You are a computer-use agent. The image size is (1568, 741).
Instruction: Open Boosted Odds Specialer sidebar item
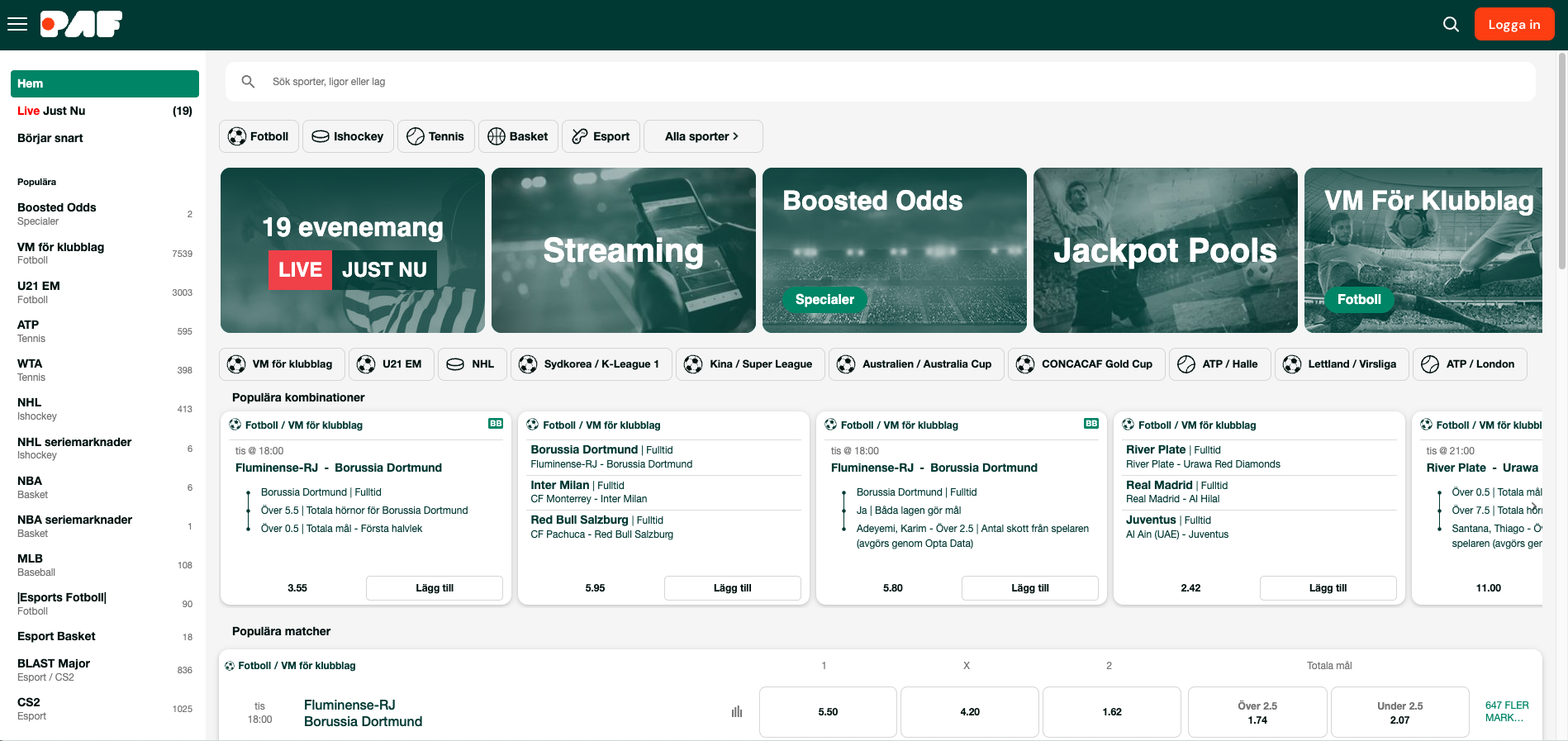tap(105, 214)
